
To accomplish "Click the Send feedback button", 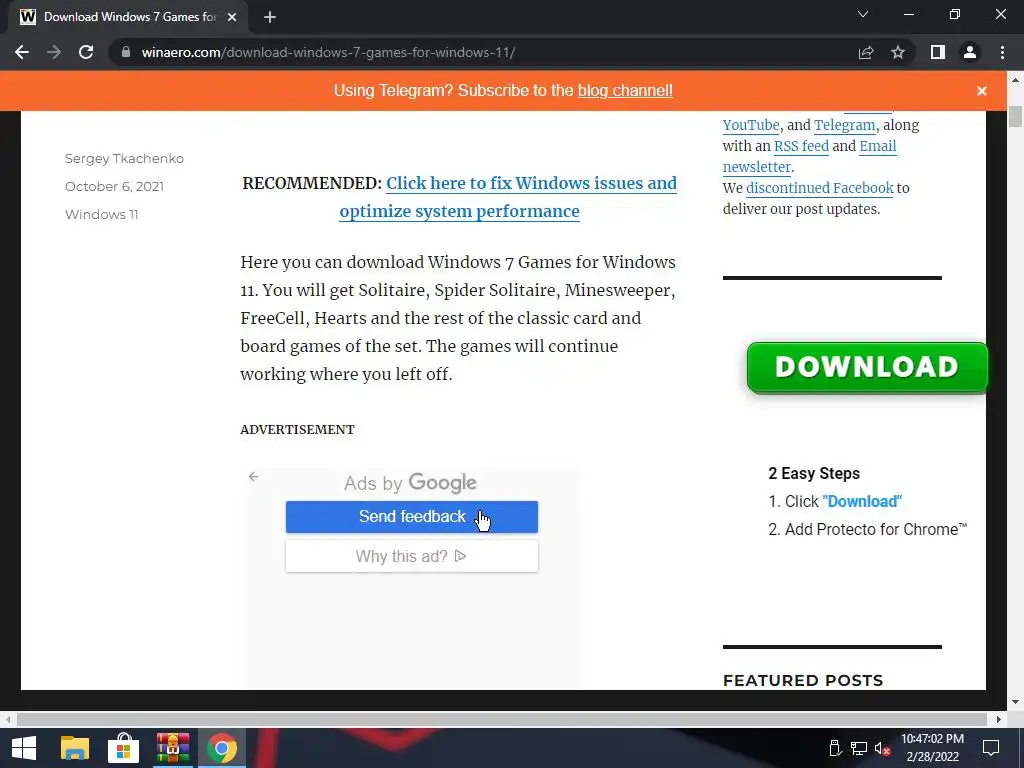I will 411,517.
